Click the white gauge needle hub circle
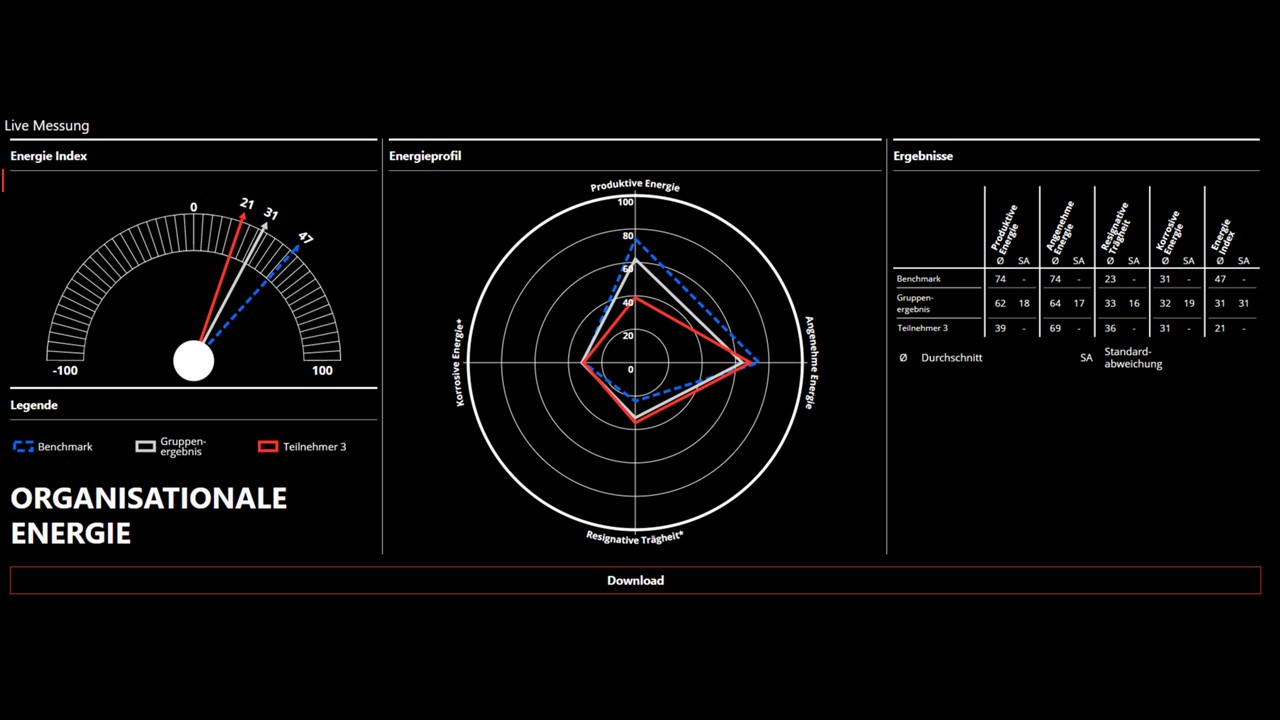Image resolution: width=1280 pixels, height=720 pixels. pyautogui.click(x=194, y=361)
